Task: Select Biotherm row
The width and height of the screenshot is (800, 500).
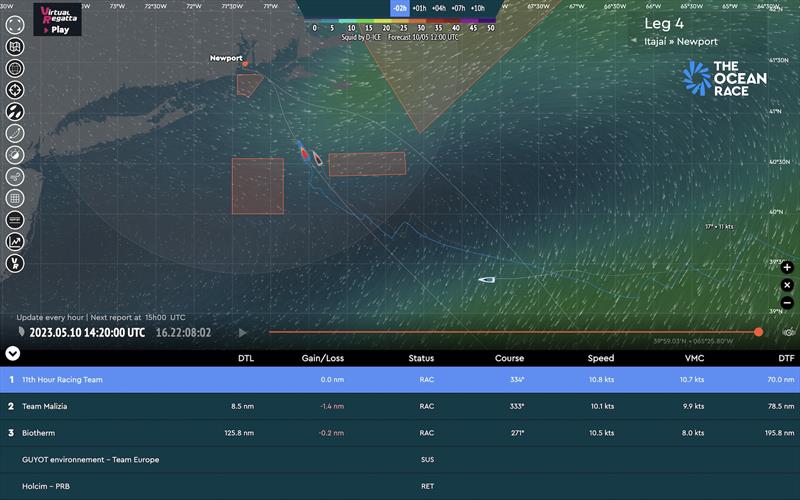Action: click(400, 433)
